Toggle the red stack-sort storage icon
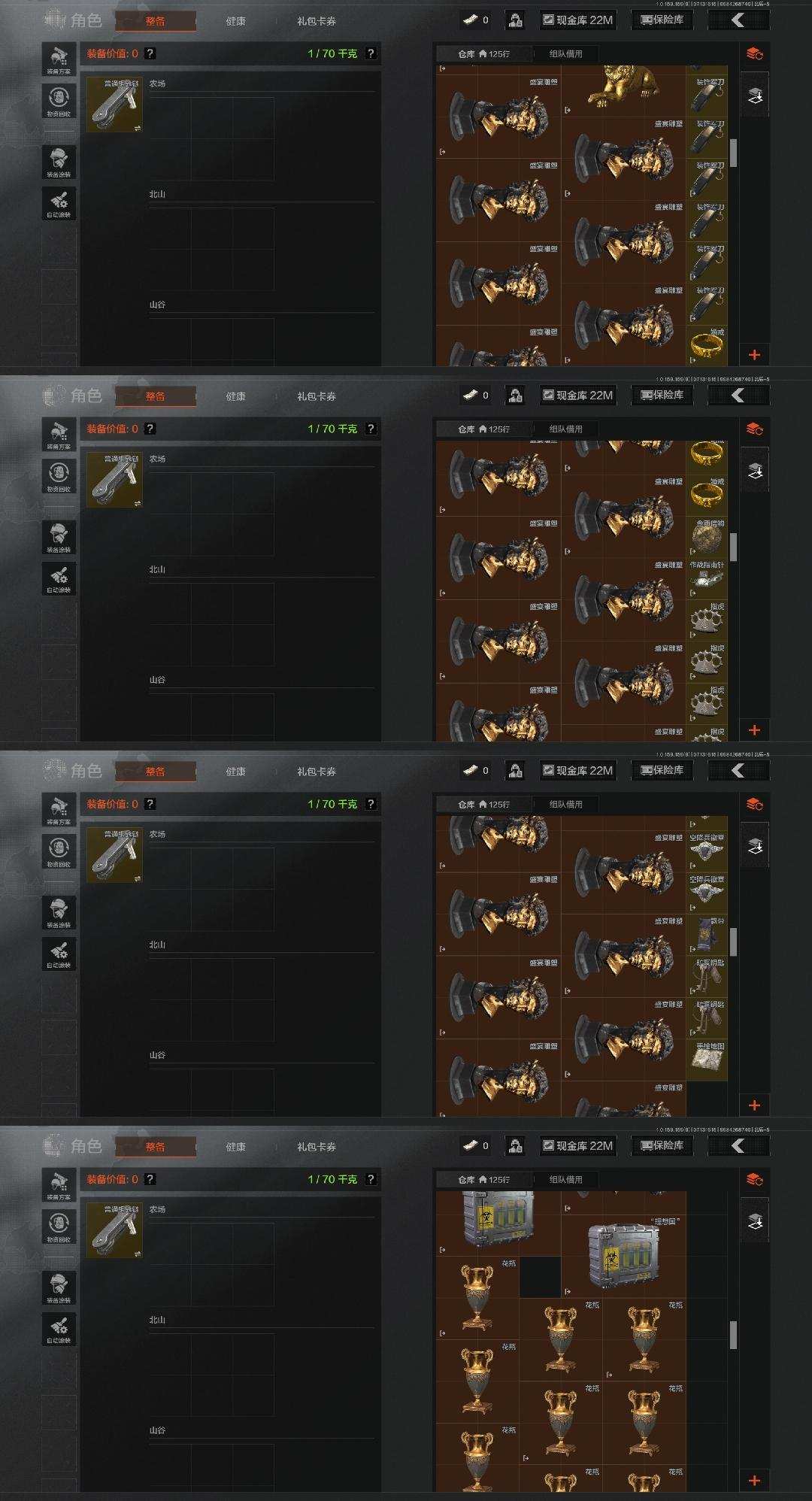The height and width of the screenshot is (1501, 812). pos(755,53)
